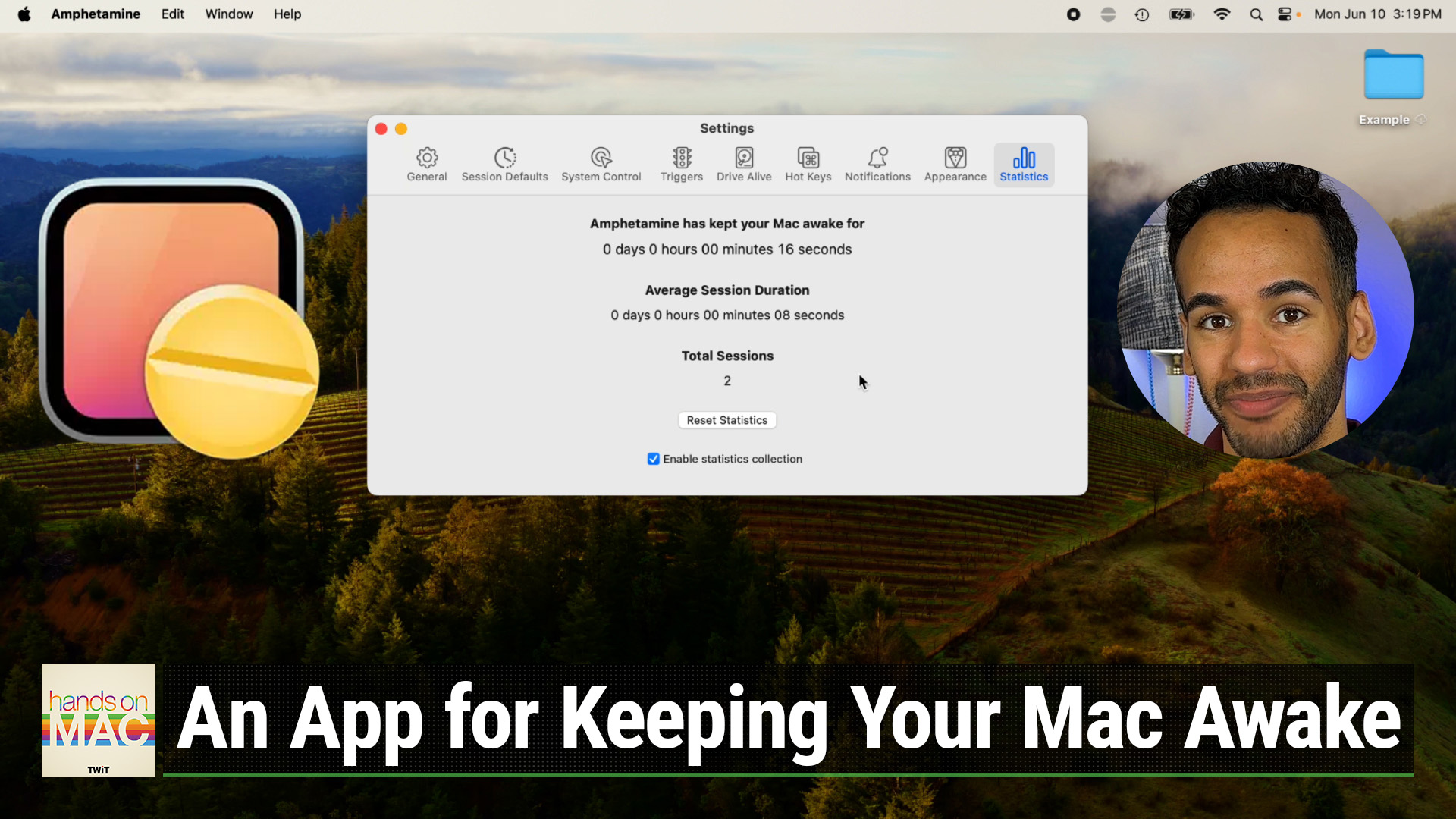Select the Statistics tab in Settings

1024,164
